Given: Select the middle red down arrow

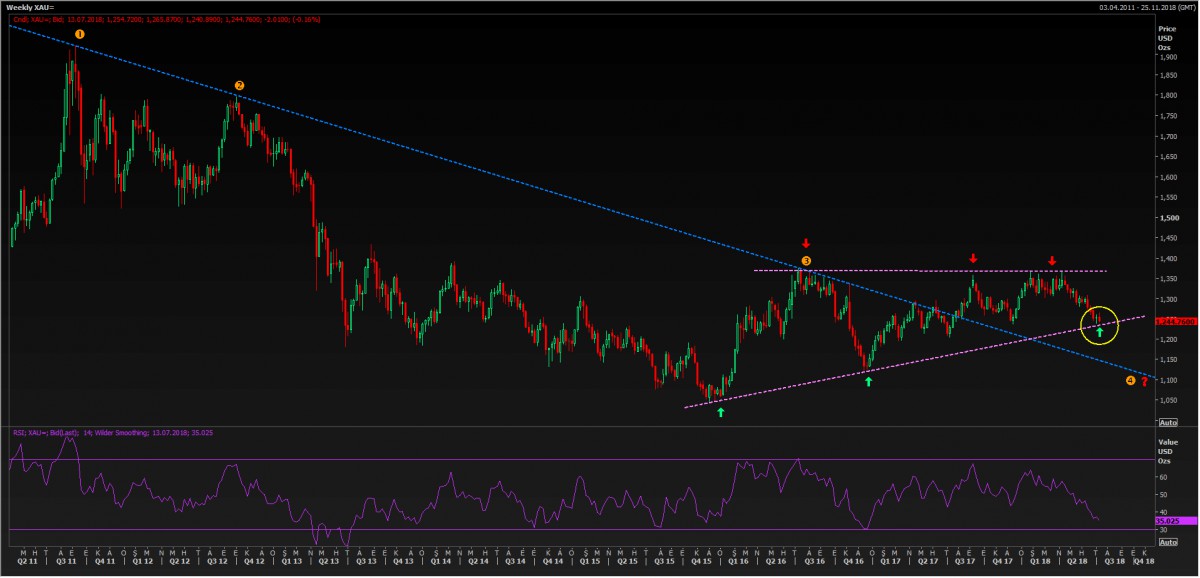Looking at the screenshot, I should pyautogui.click(x=973, y=259).
